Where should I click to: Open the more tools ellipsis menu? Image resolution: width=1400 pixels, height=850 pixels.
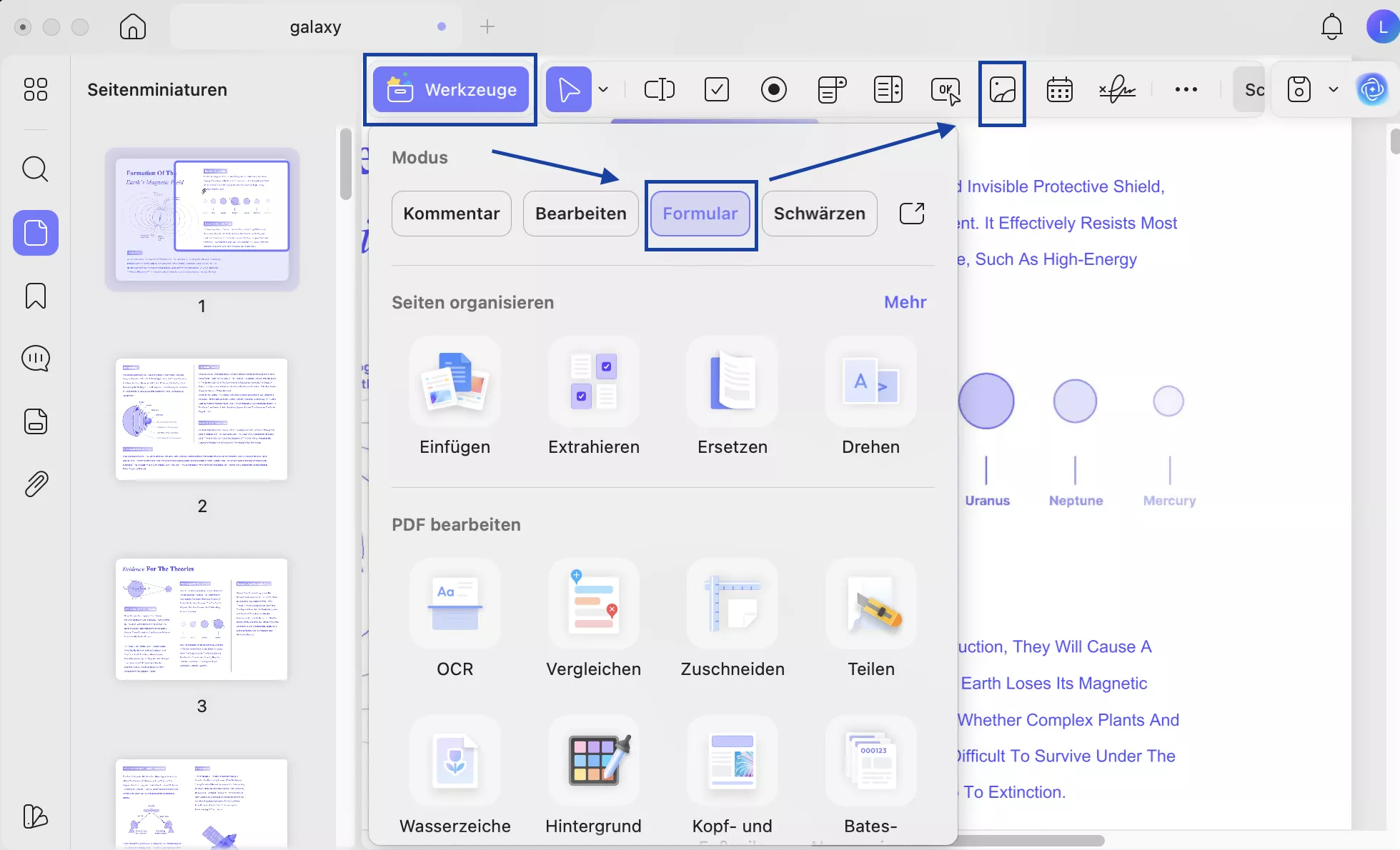point(1186,90)
